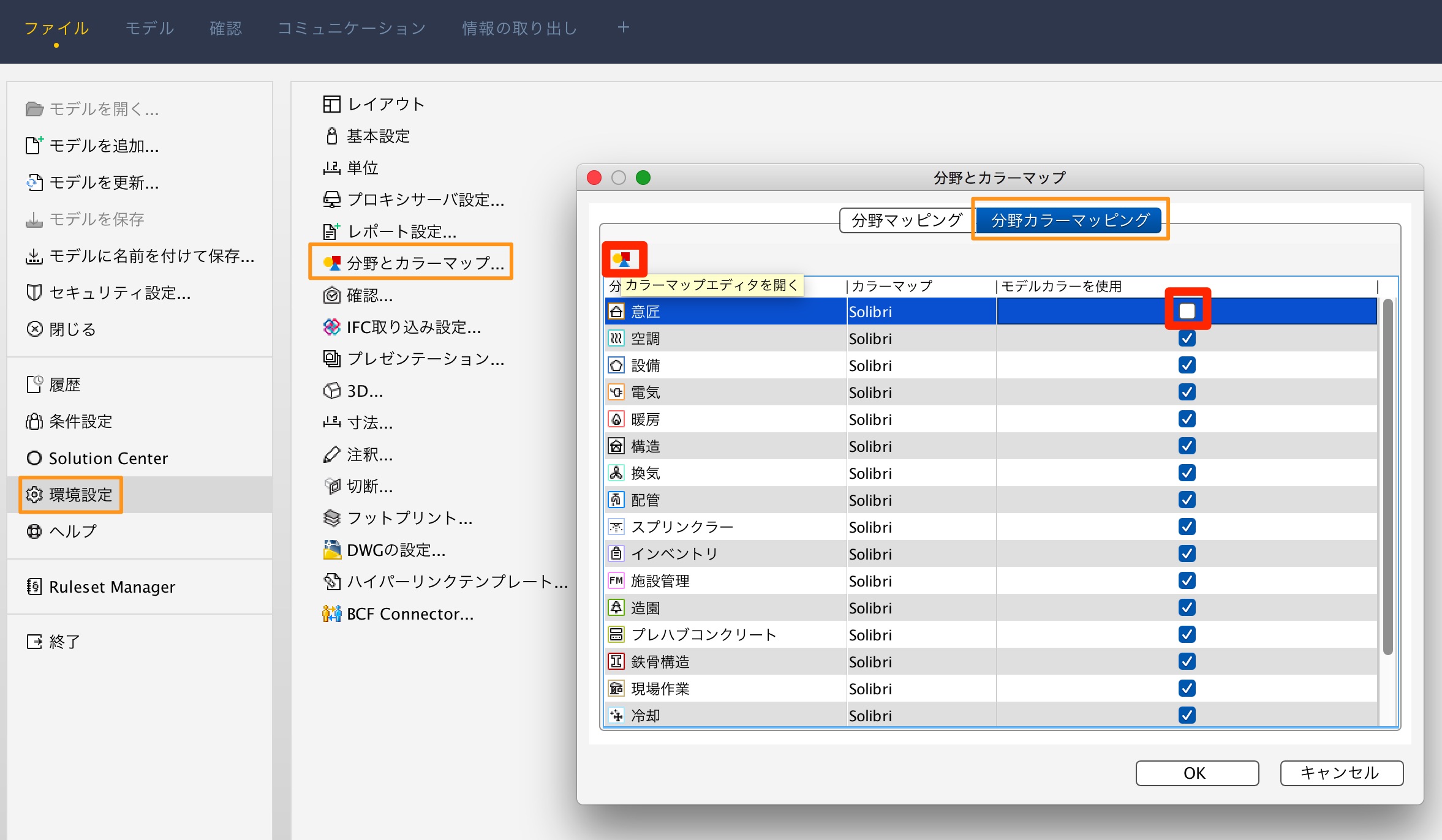Switch to the モデル top tab
The width and height of the screenshot is (1442, 840).
(x=149, y=28)
